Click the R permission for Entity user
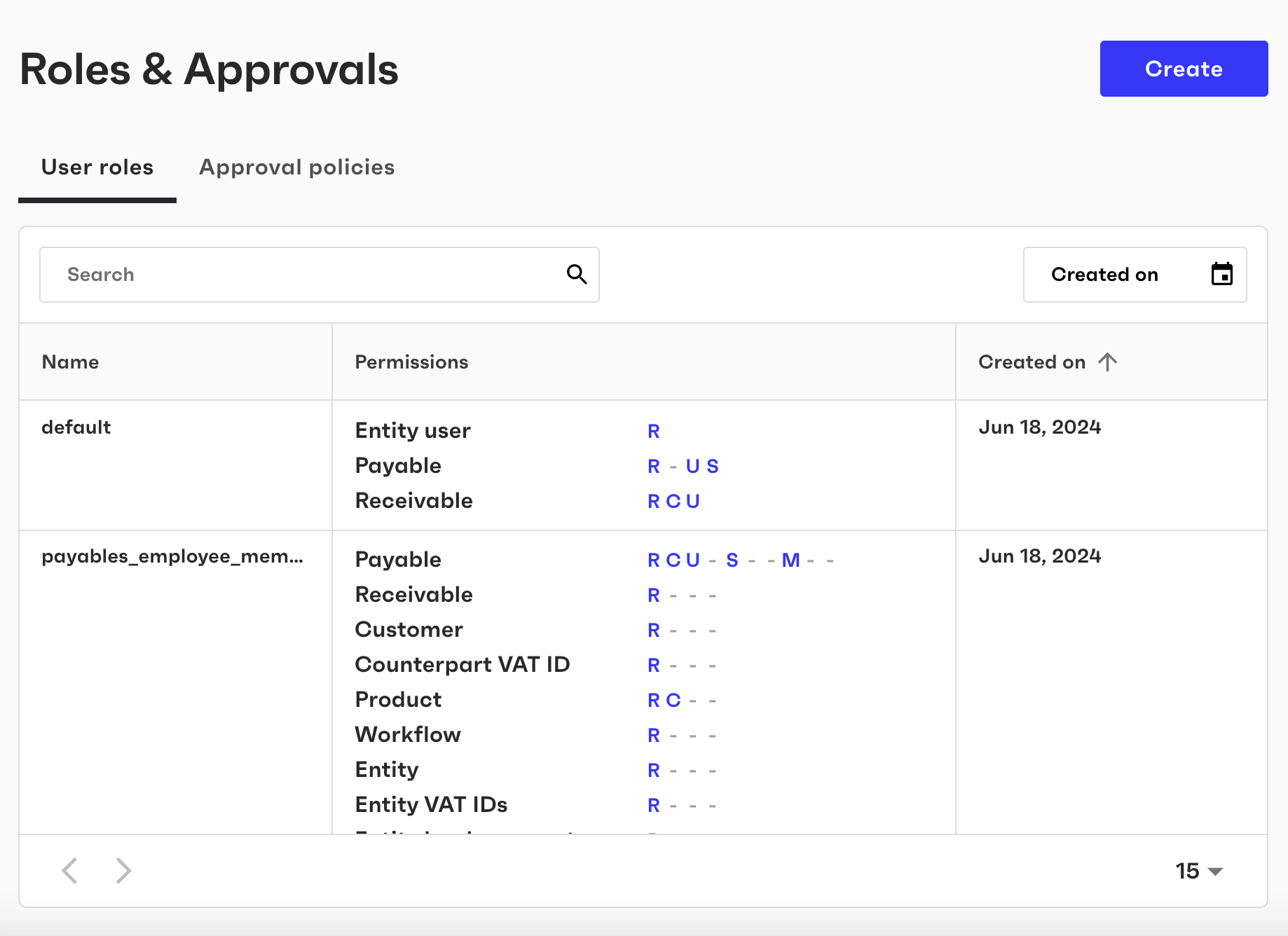 pyautogui.click(x=653, y=431)
